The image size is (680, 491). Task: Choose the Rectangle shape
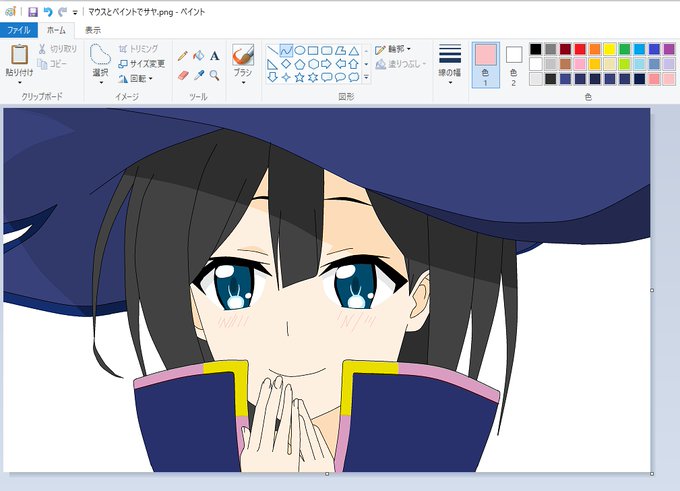coord(313,51)
